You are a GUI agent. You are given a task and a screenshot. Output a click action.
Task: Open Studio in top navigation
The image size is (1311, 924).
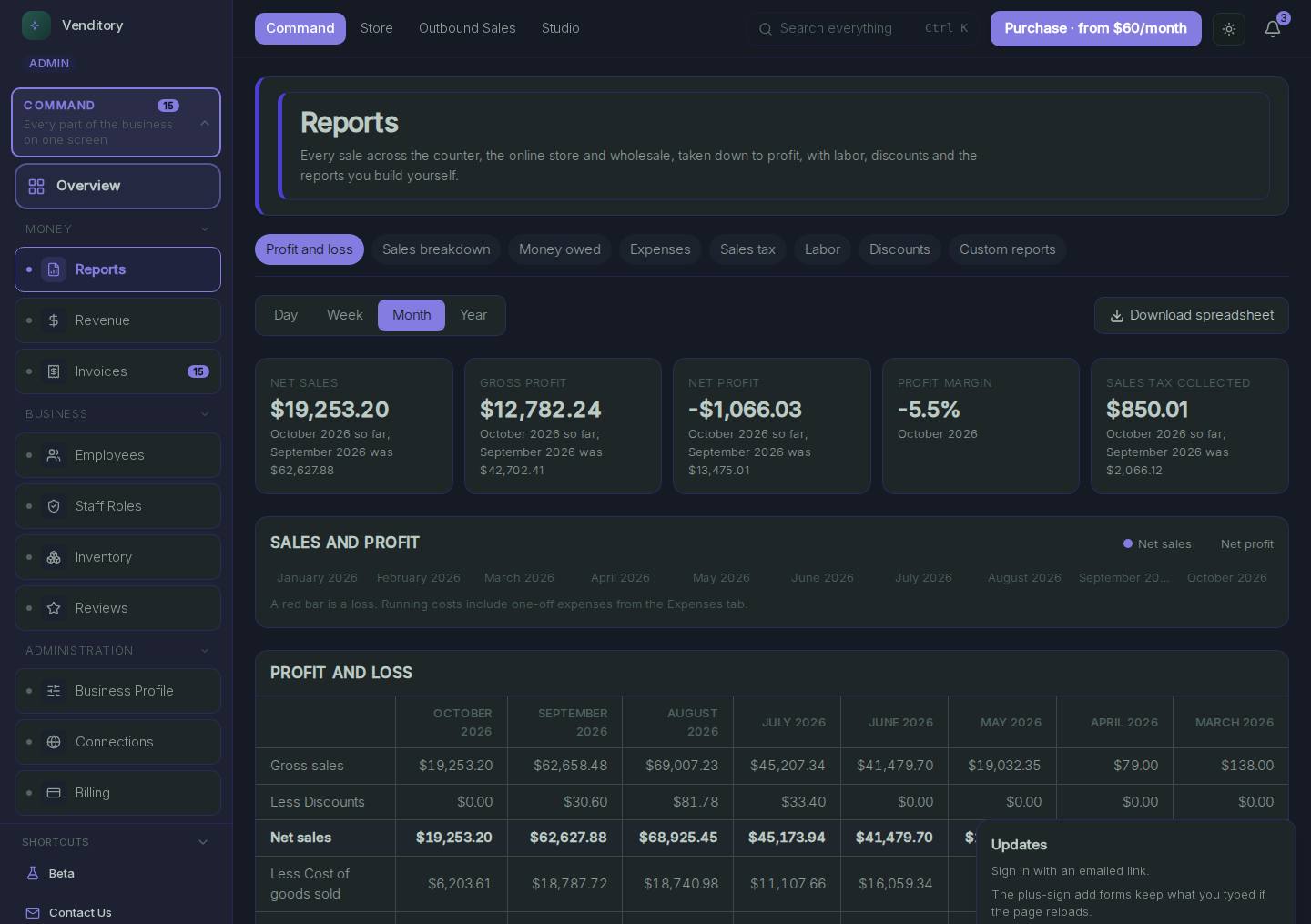point(561,28)
